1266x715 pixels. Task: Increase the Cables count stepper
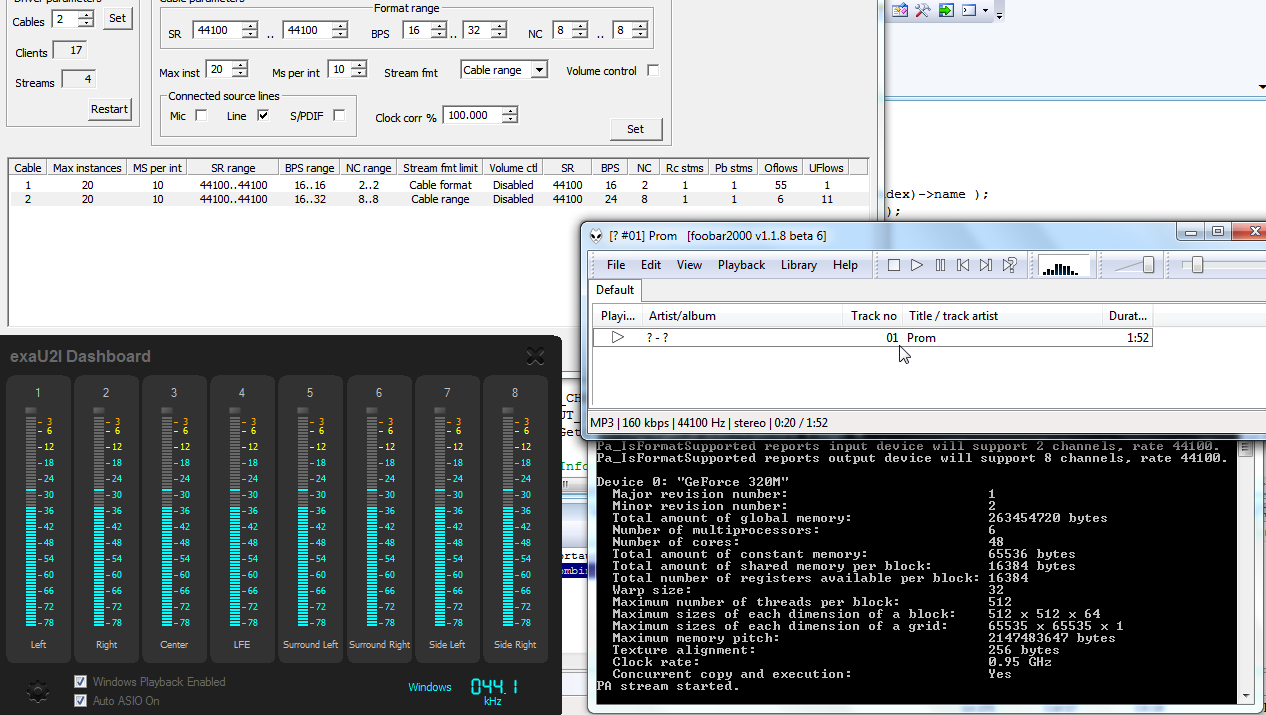click(x=86, y=15)
